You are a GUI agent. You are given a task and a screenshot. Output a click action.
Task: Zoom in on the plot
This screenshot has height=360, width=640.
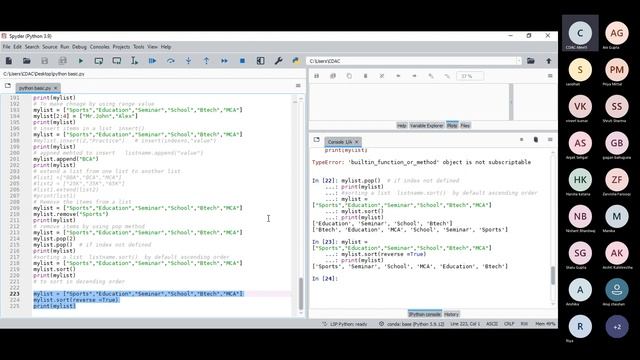click(431, 76)
